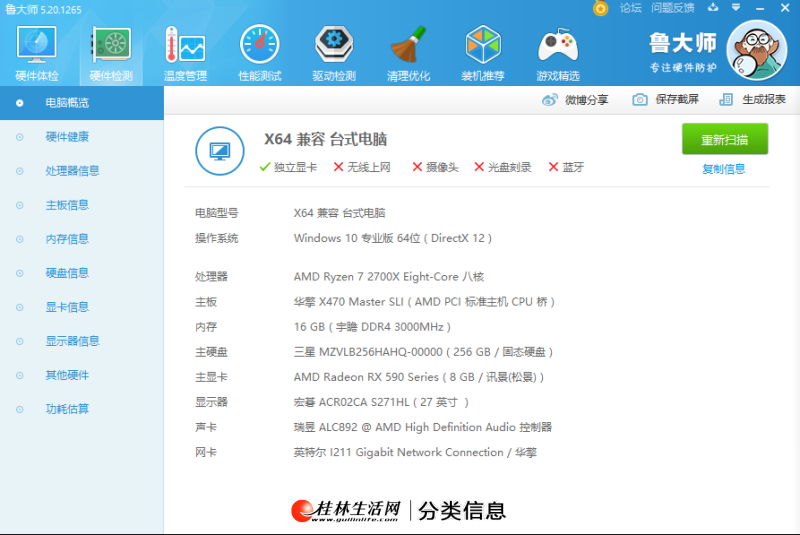Click the 复制信息 copy info link
Screen dimensions: 800x535
[x=723, y=169]
